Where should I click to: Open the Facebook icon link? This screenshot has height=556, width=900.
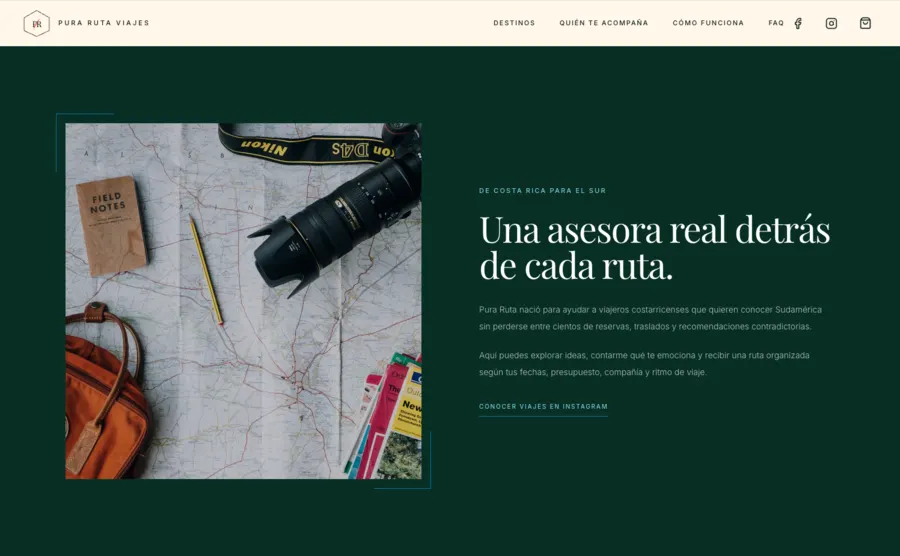[x=798, y=24]
